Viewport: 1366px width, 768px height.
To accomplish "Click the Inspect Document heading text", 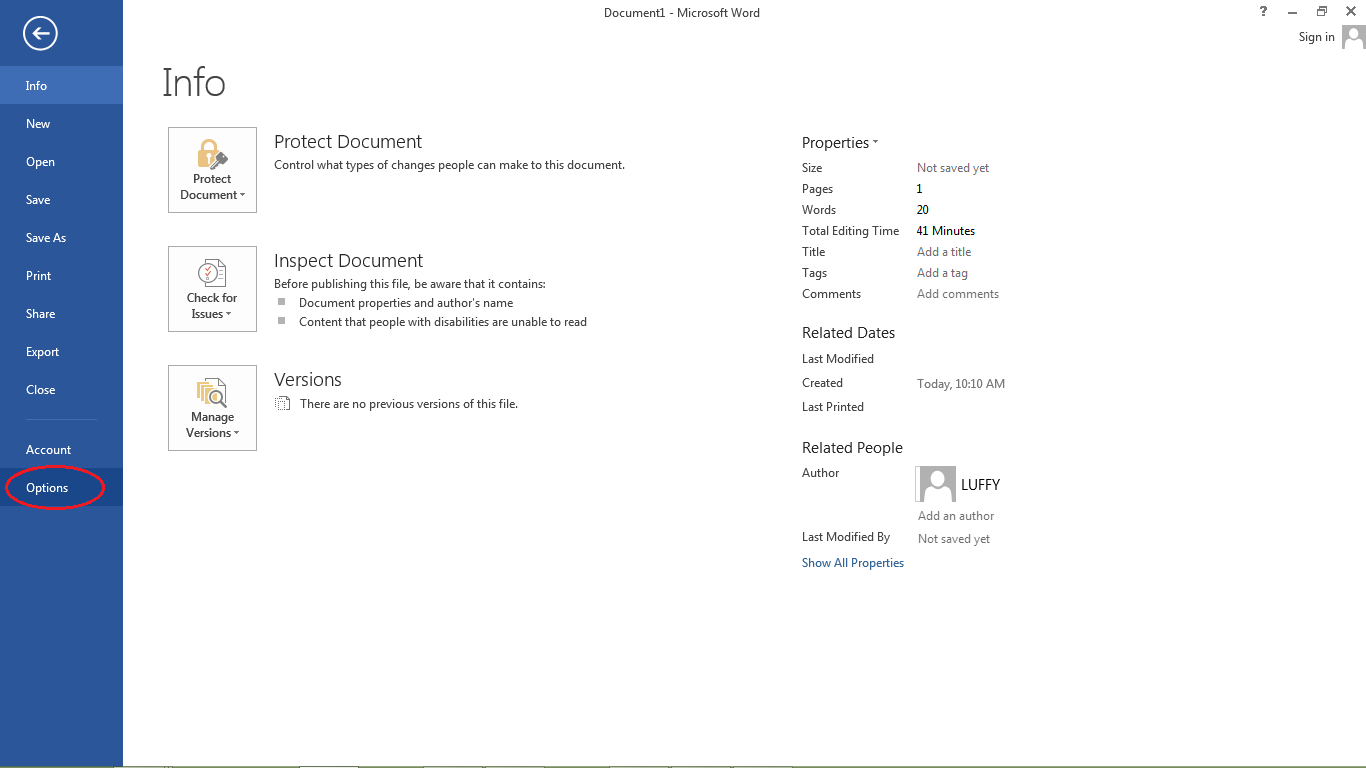I will click(x=348, y=261).
